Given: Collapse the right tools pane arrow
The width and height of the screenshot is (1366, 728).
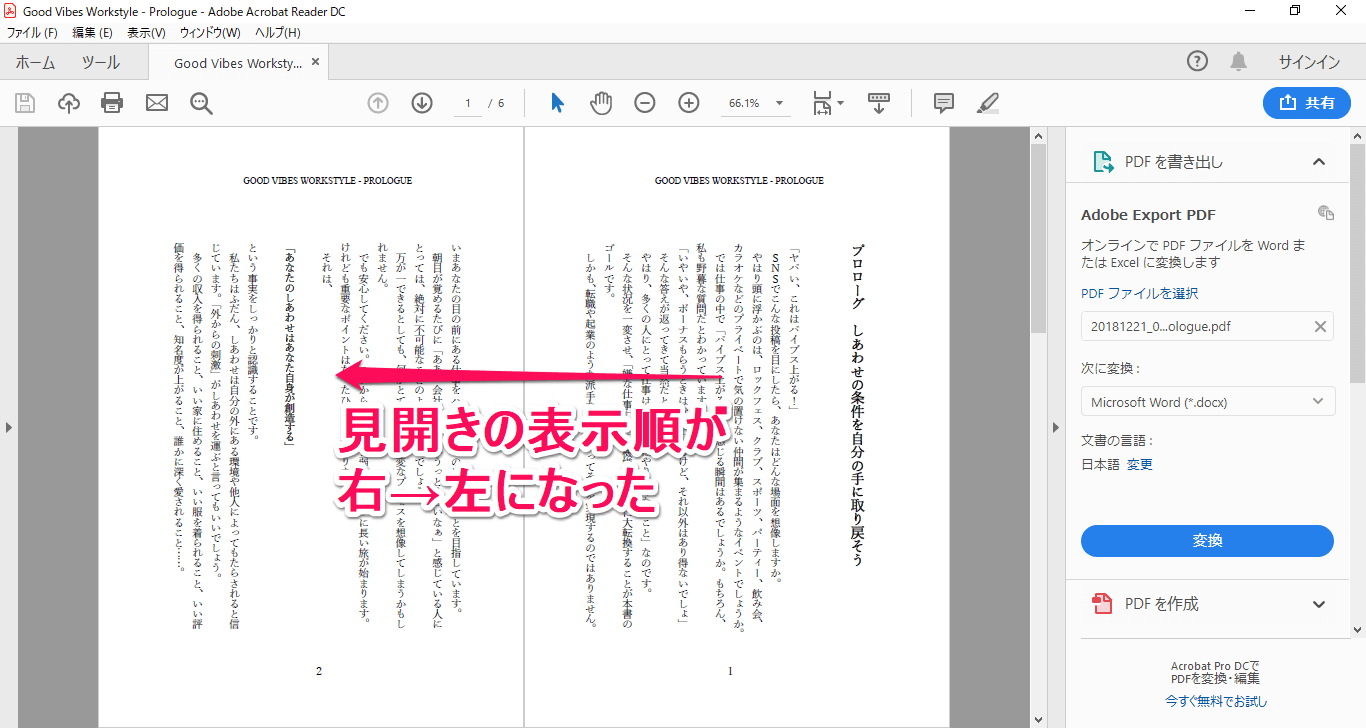Looking at the screenshot, I should click(1055, 428).
